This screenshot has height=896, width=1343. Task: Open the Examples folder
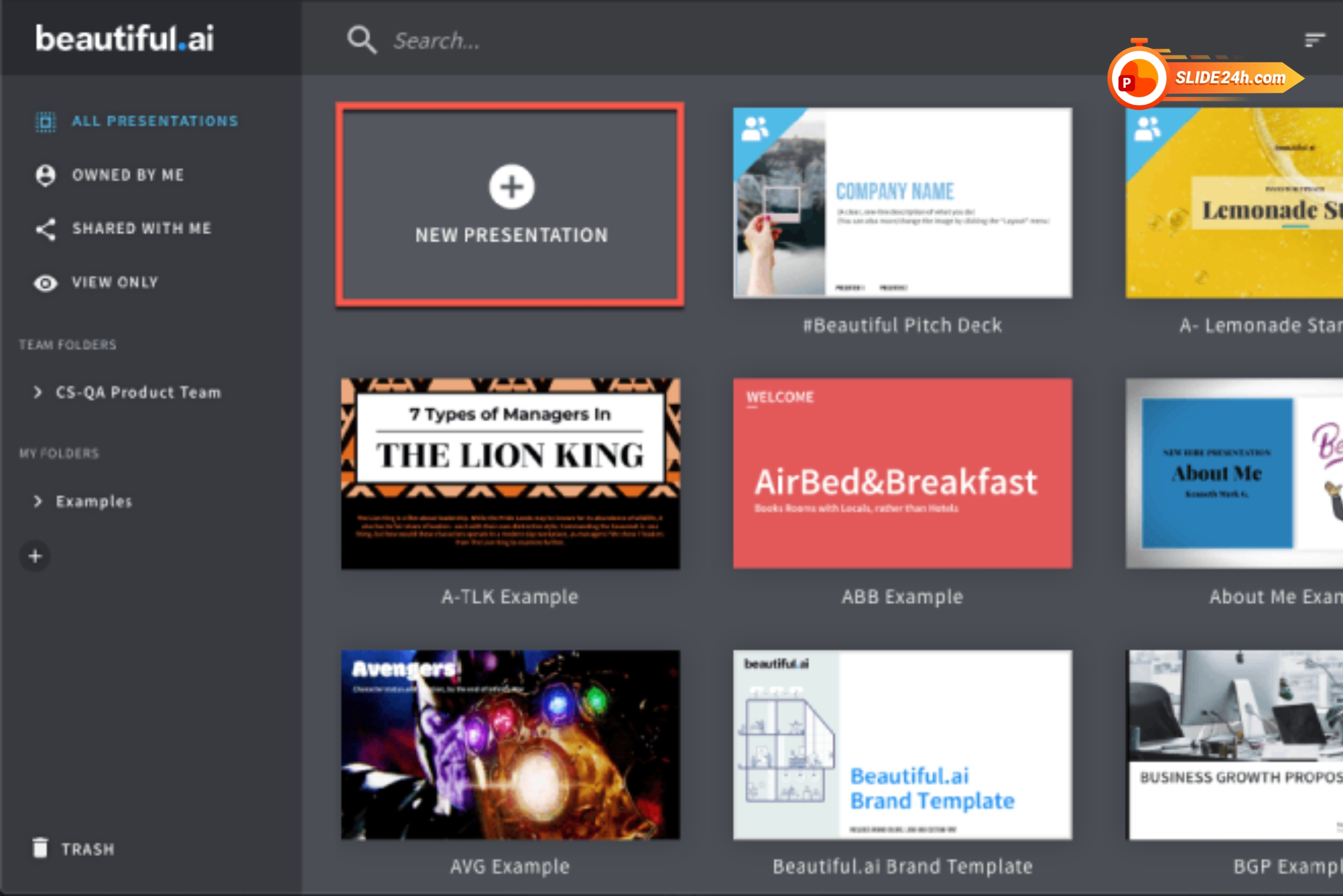coord(94,502)
